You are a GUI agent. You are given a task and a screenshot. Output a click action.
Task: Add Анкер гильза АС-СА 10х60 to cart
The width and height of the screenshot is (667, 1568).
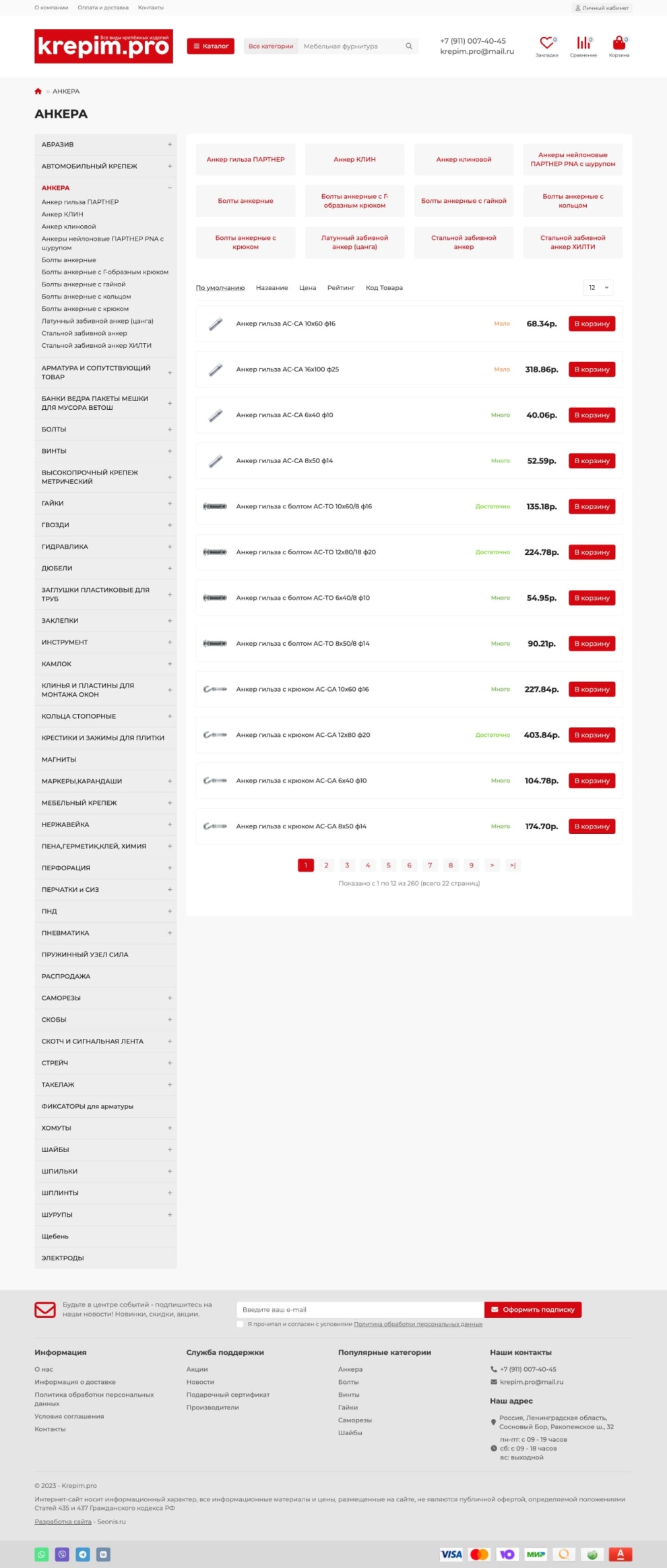point(592,324)
